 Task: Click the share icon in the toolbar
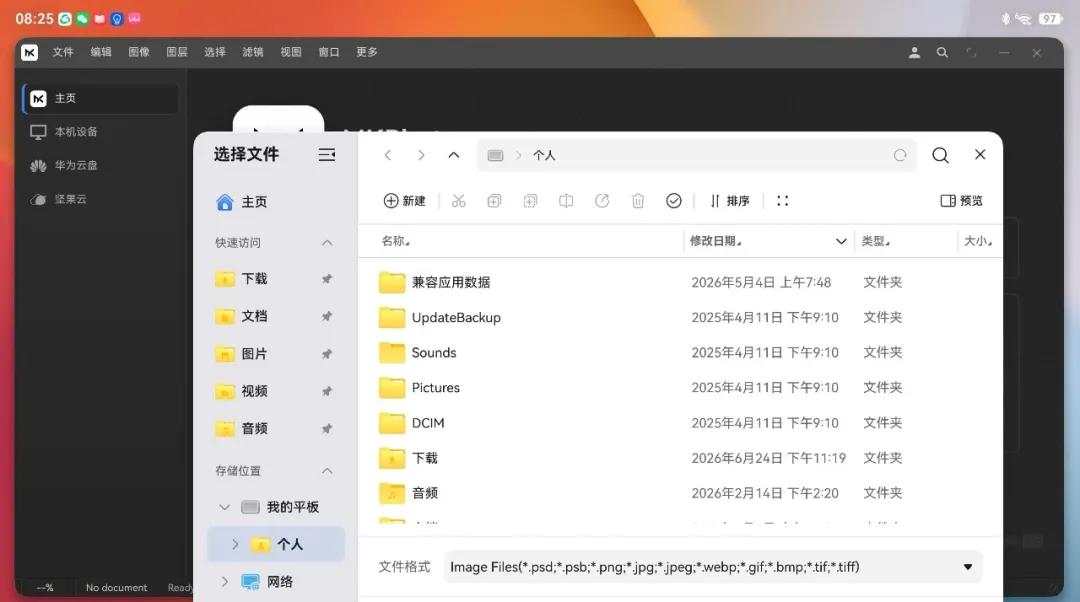tap(602, 200)
